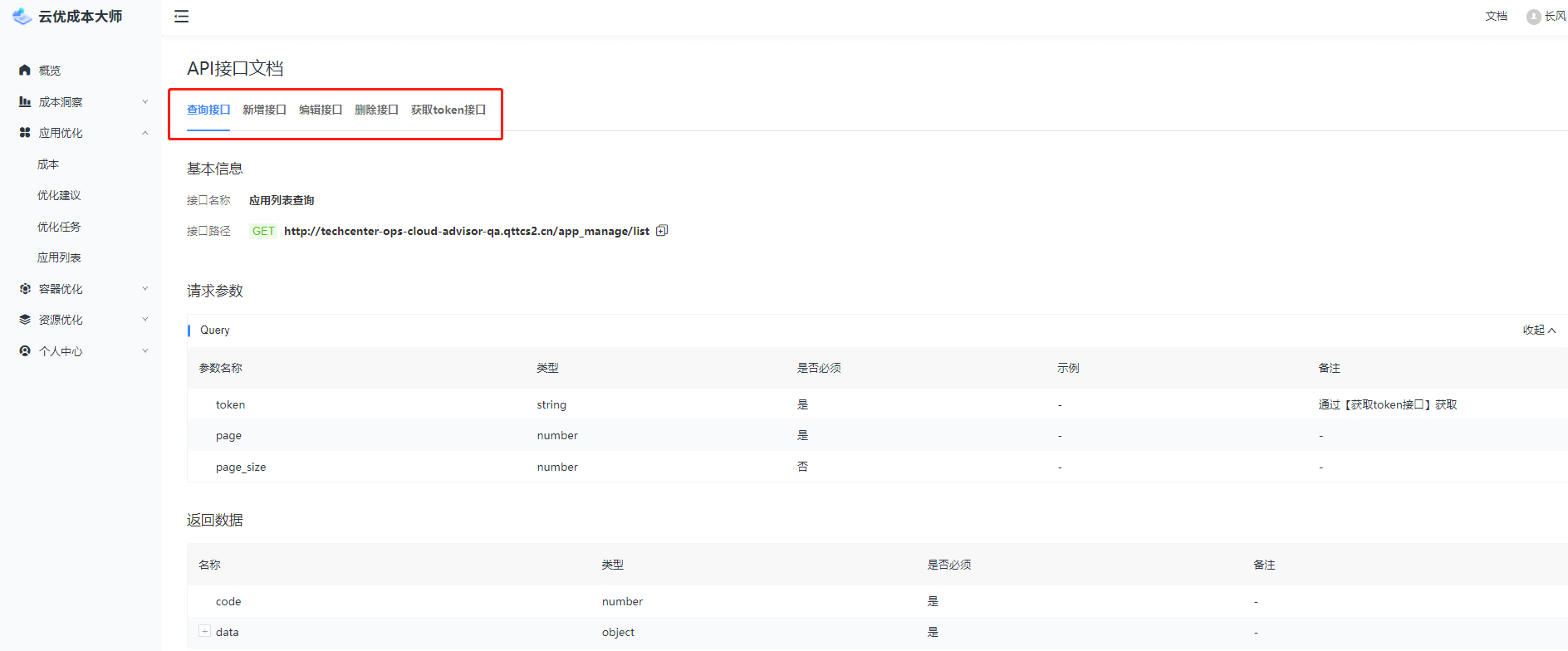Click the number type cell for code

pos(622,601)
